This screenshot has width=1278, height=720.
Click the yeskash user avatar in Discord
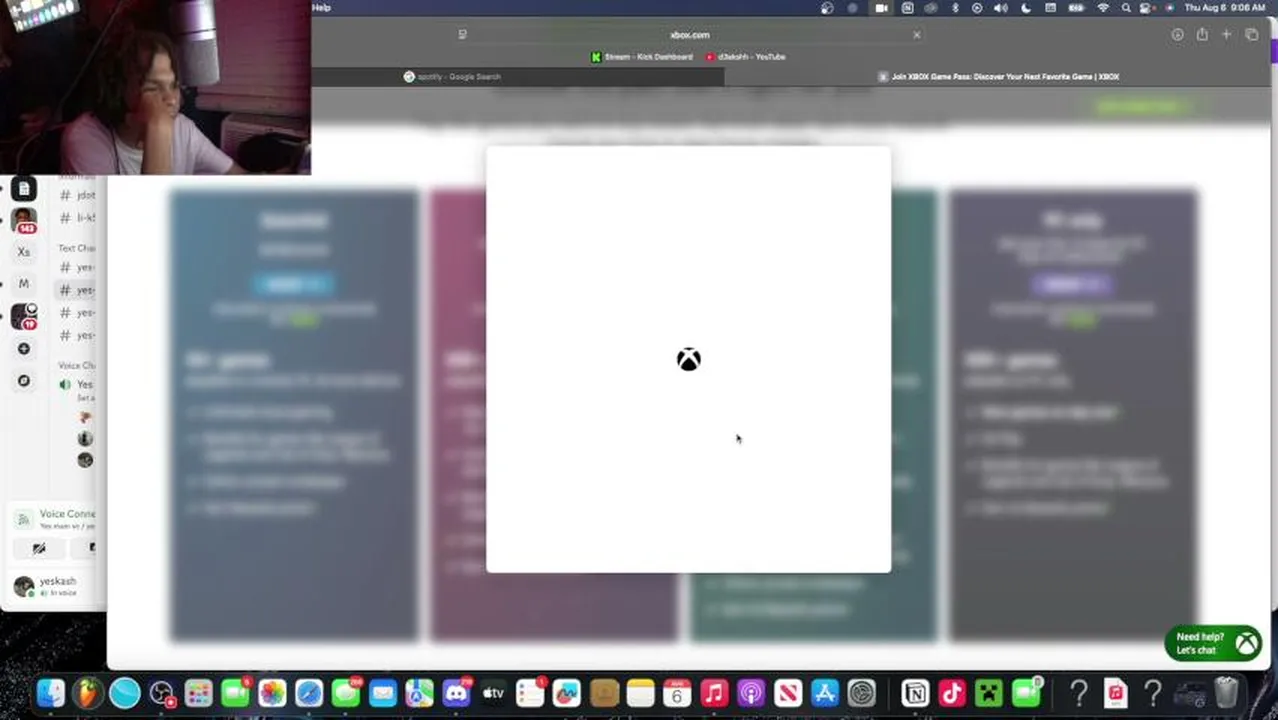click(24, 586)
